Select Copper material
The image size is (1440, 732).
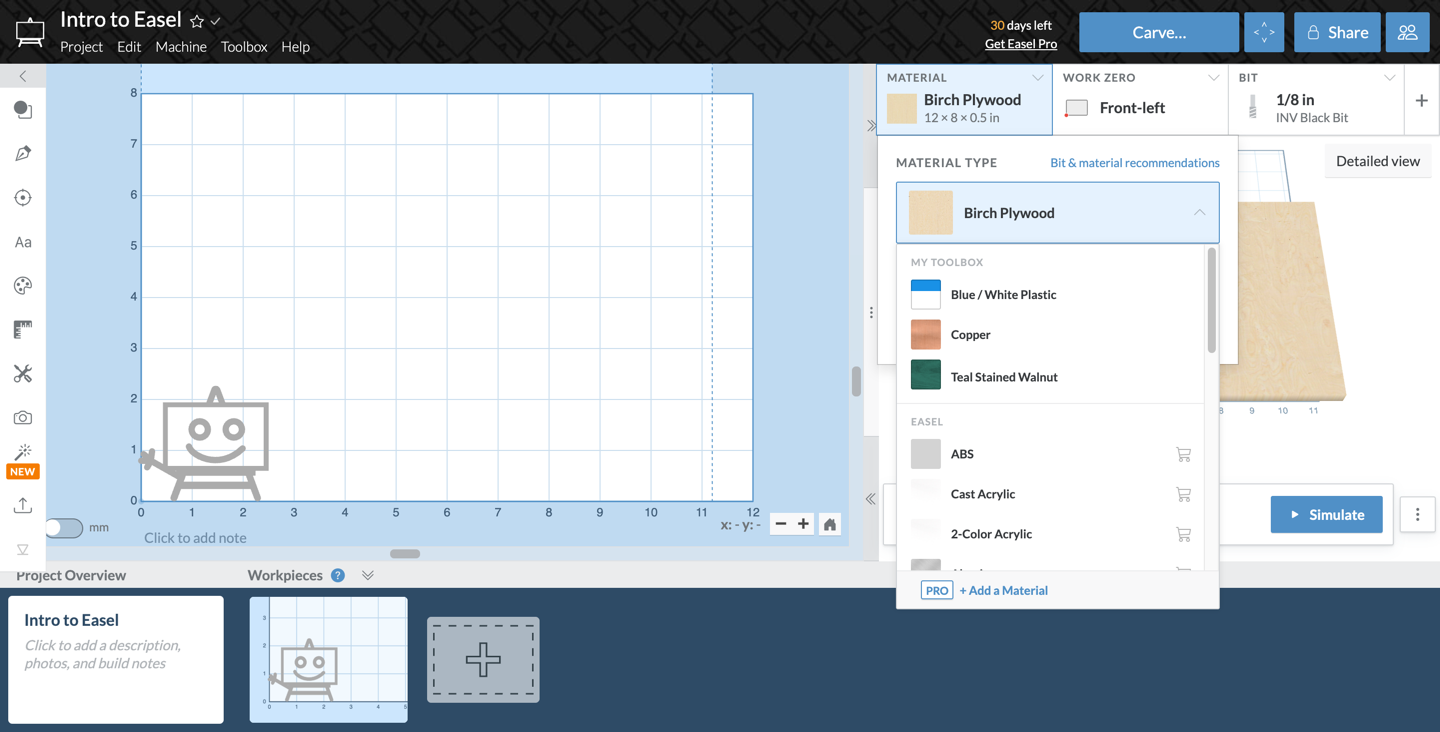[1050, 335]
